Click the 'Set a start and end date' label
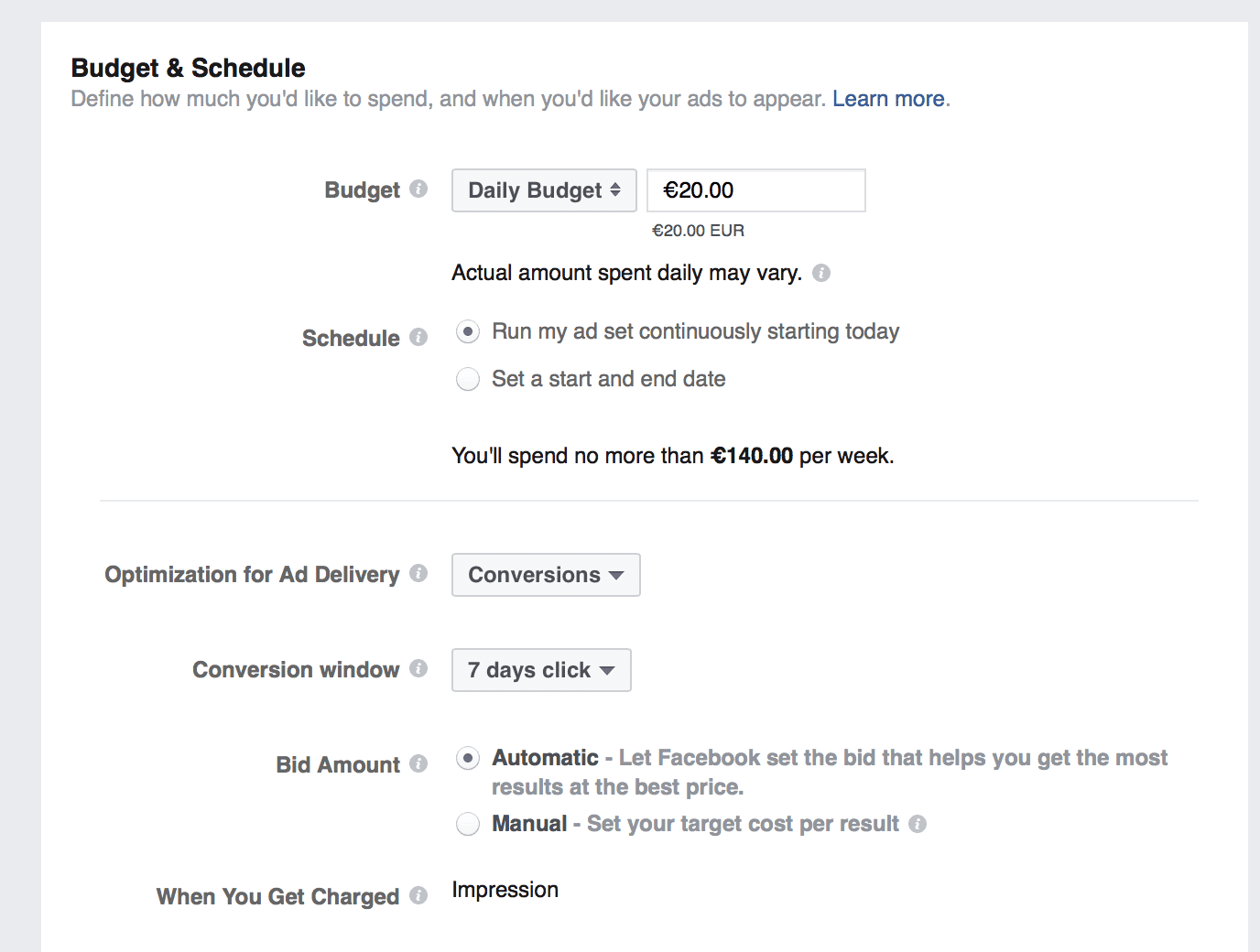The height and width of the screenshot is (952, 1260). pos(608,379)
